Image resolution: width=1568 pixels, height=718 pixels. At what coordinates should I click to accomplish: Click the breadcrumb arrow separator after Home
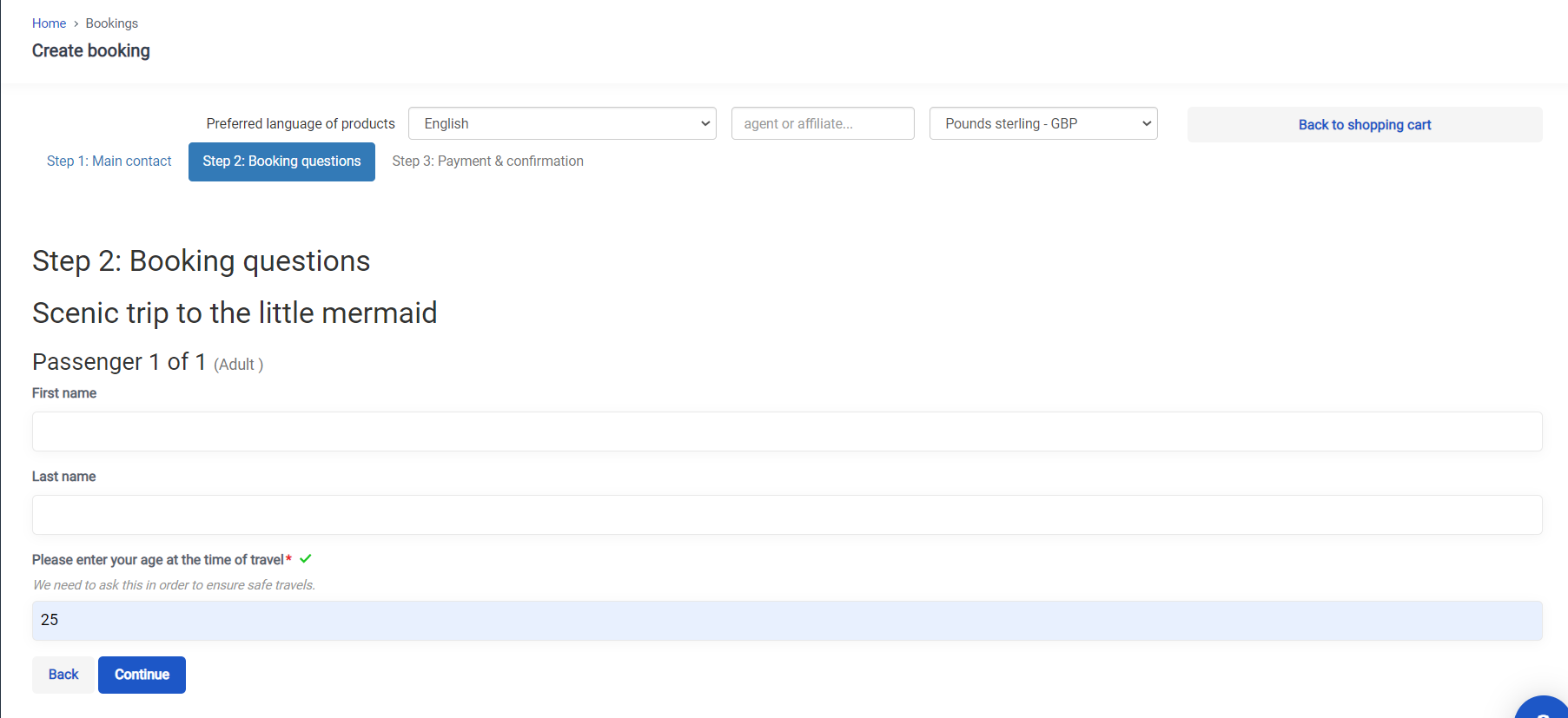(x=76, y=23)
